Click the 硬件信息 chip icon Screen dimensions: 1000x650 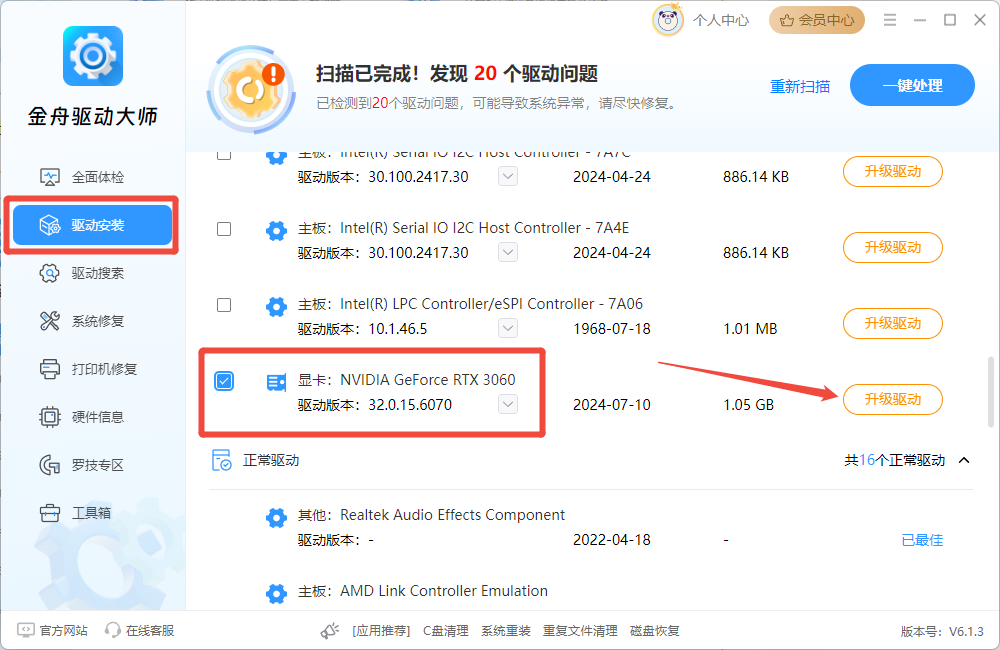tap(50, 417)
